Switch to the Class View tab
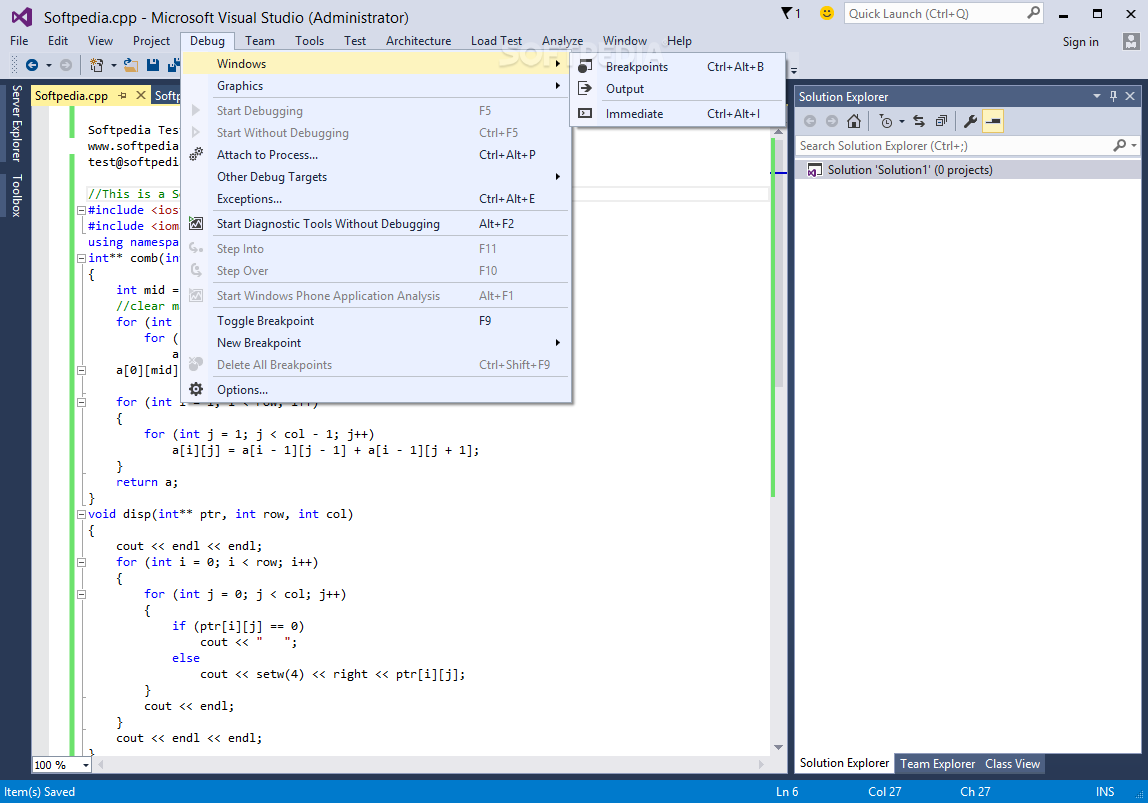 (1013, 763)
